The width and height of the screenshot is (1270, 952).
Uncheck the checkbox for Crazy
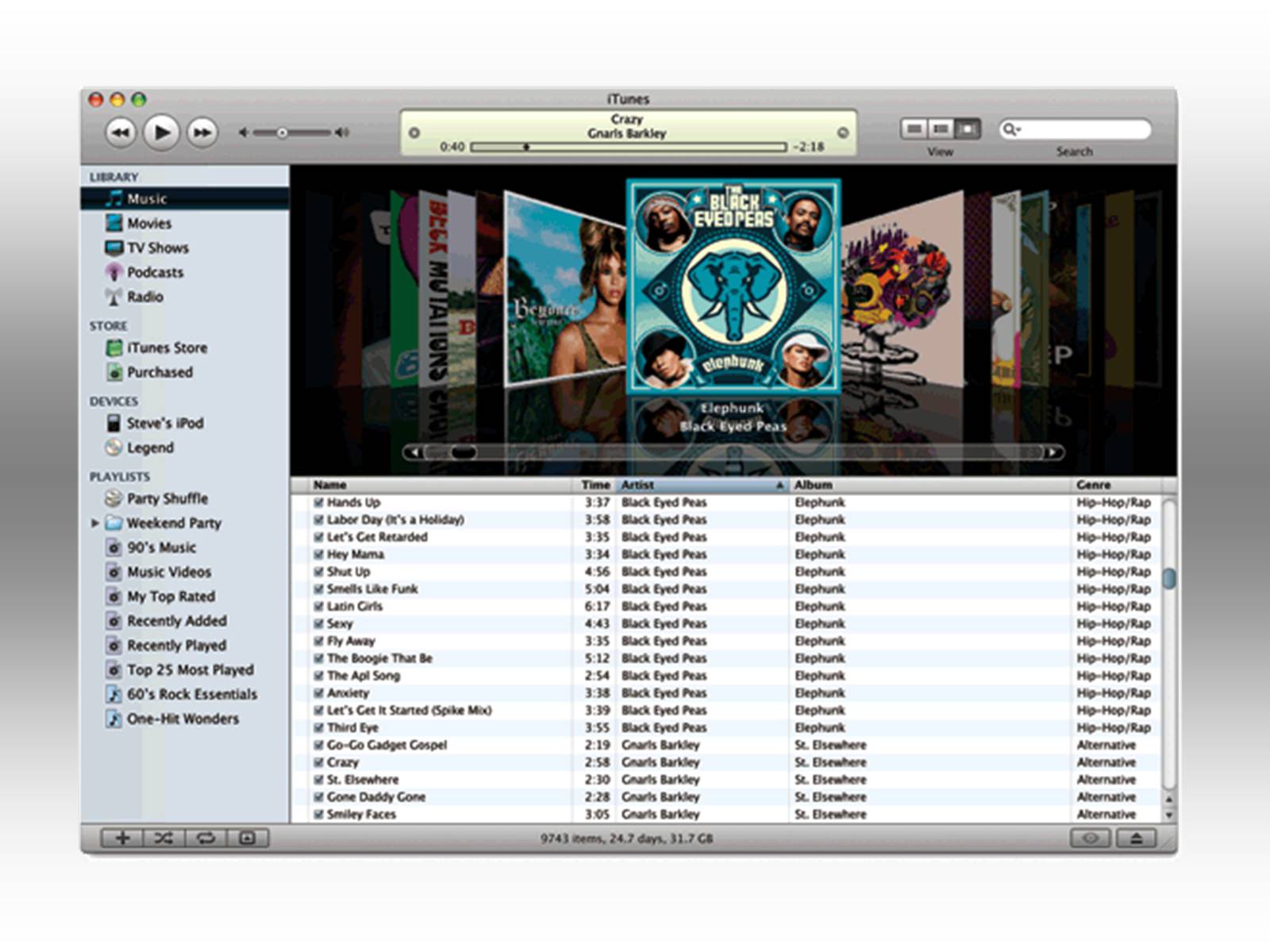coord(318,762)
